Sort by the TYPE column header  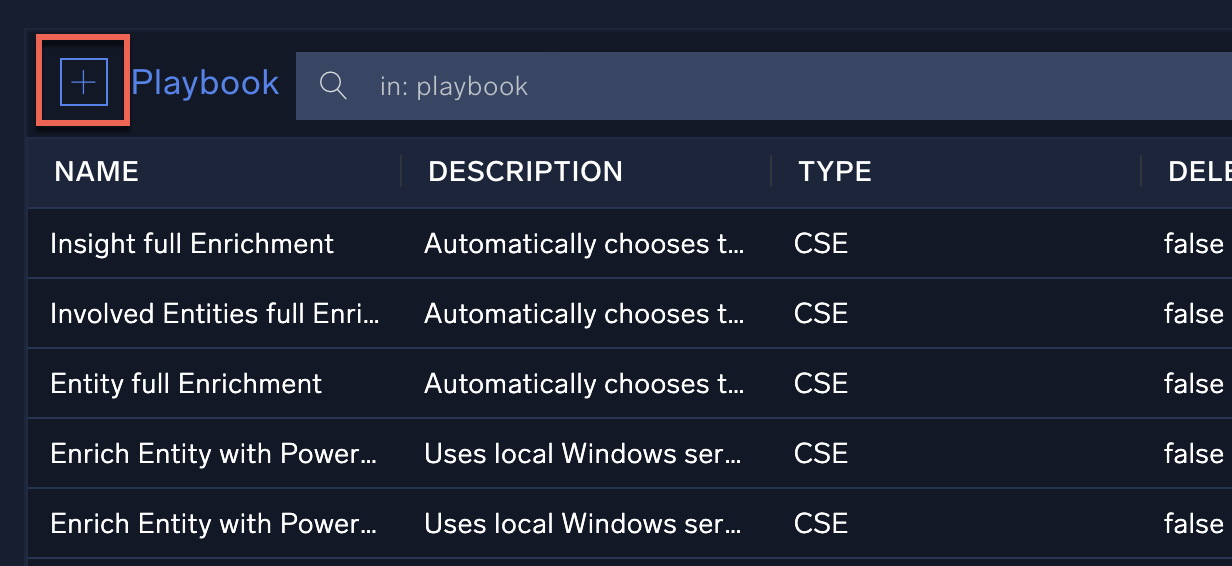pos(834,171)
